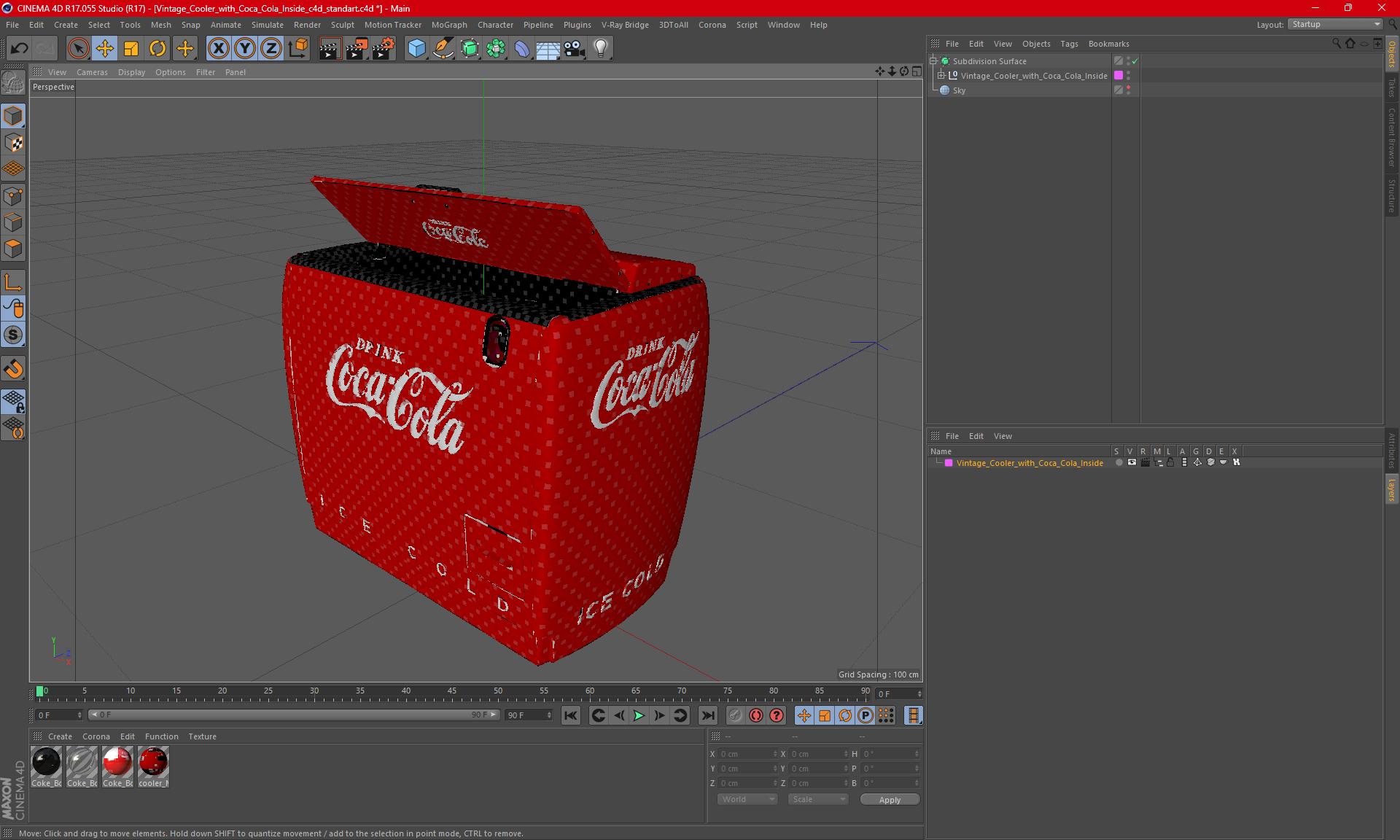Toggle Autokeying button

[756, 715]
